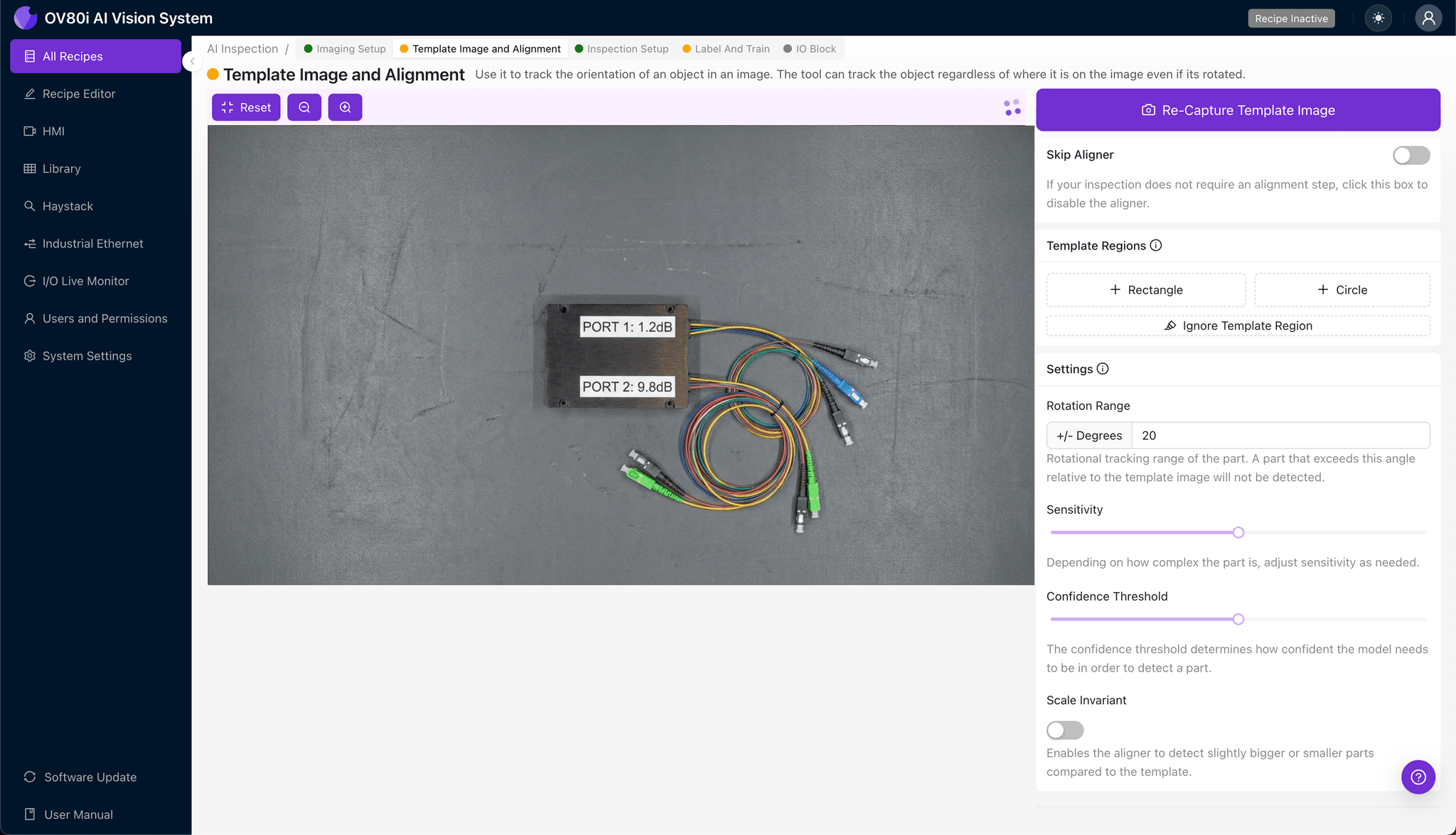Open the Label And Train tab
The width and height of the screenshot is (1456, 835).
tap(726, 49)
